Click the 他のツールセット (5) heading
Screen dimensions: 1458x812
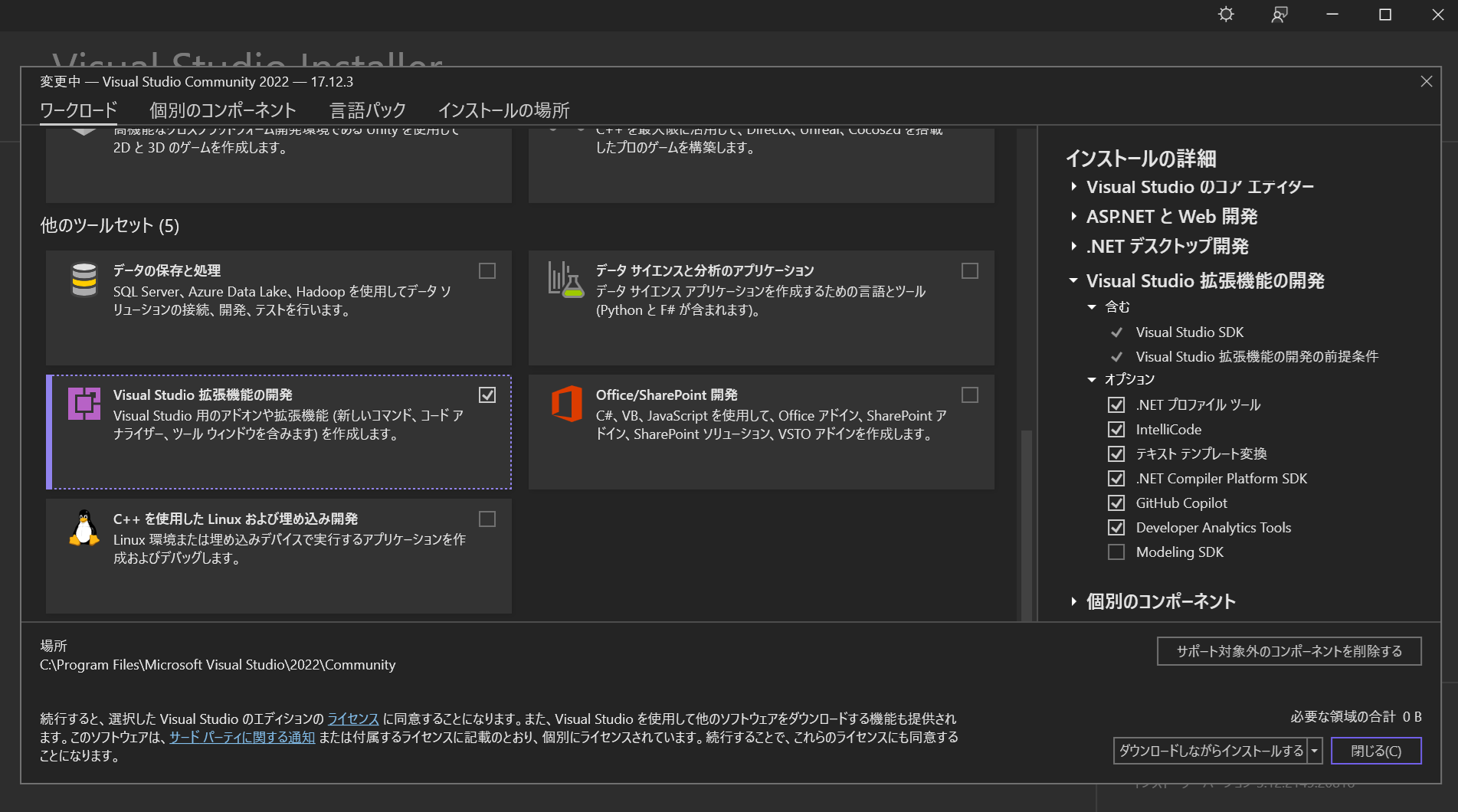(110, 226)
